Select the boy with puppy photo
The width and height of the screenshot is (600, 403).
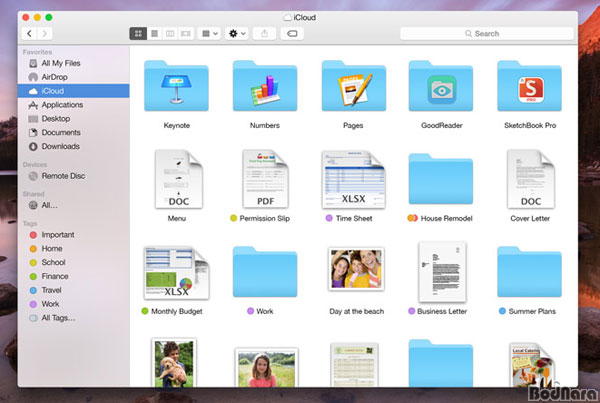coord(174,362)
